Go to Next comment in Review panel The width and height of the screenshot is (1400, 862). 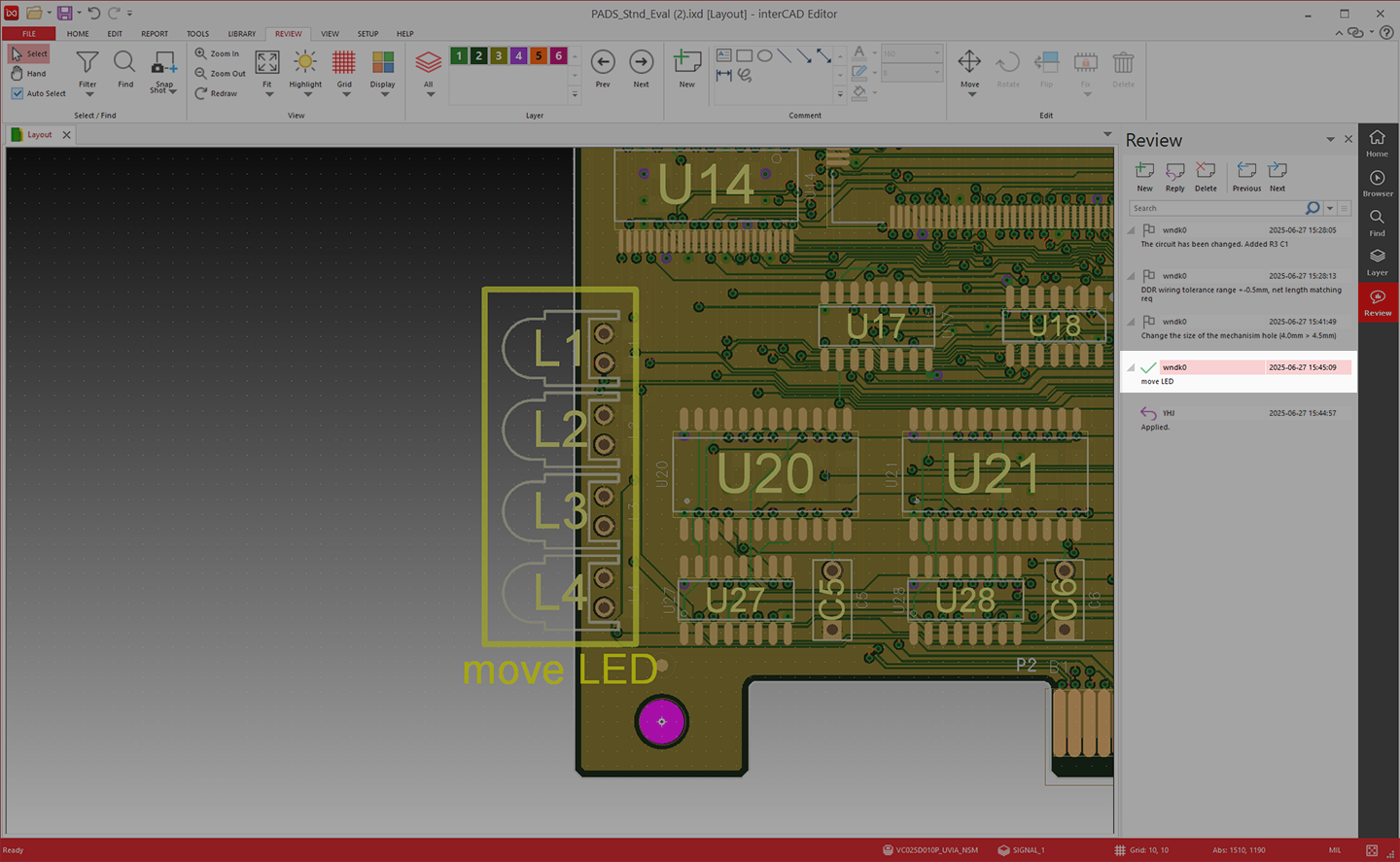pos(1277,177)
